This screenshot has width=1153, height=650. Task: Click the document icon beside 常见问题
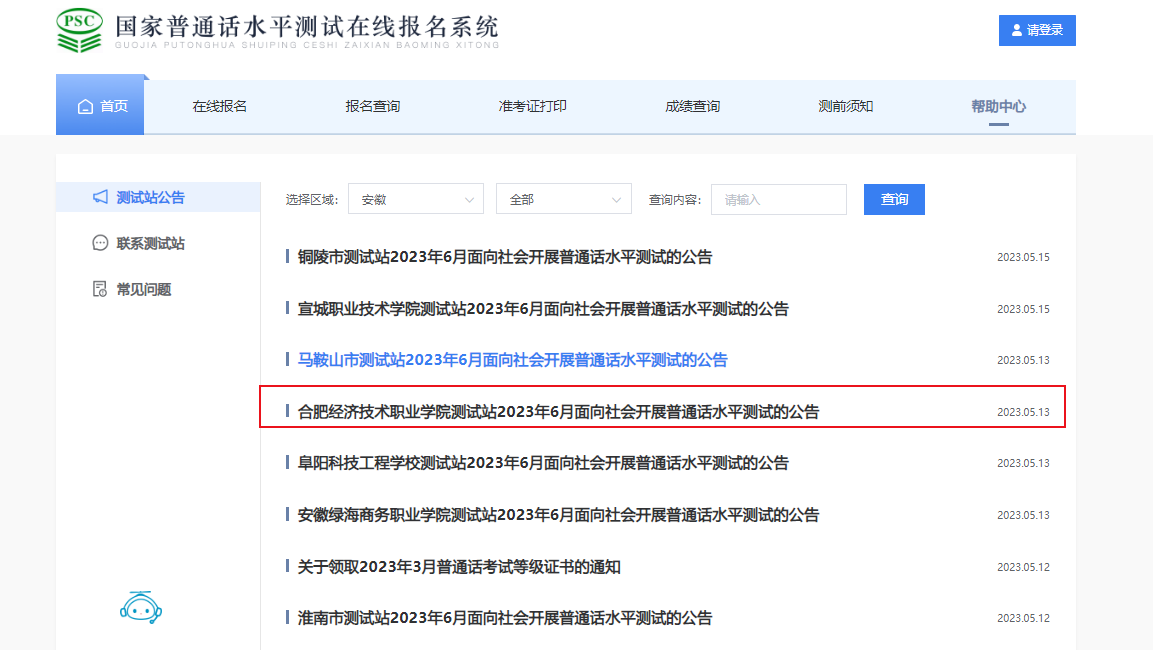pos(100,289)
